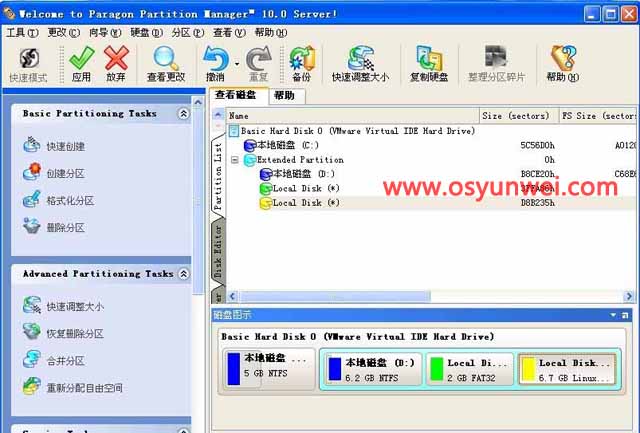640x433 pixels.
Task: Click the Name column header
Action: coord(353,116)
